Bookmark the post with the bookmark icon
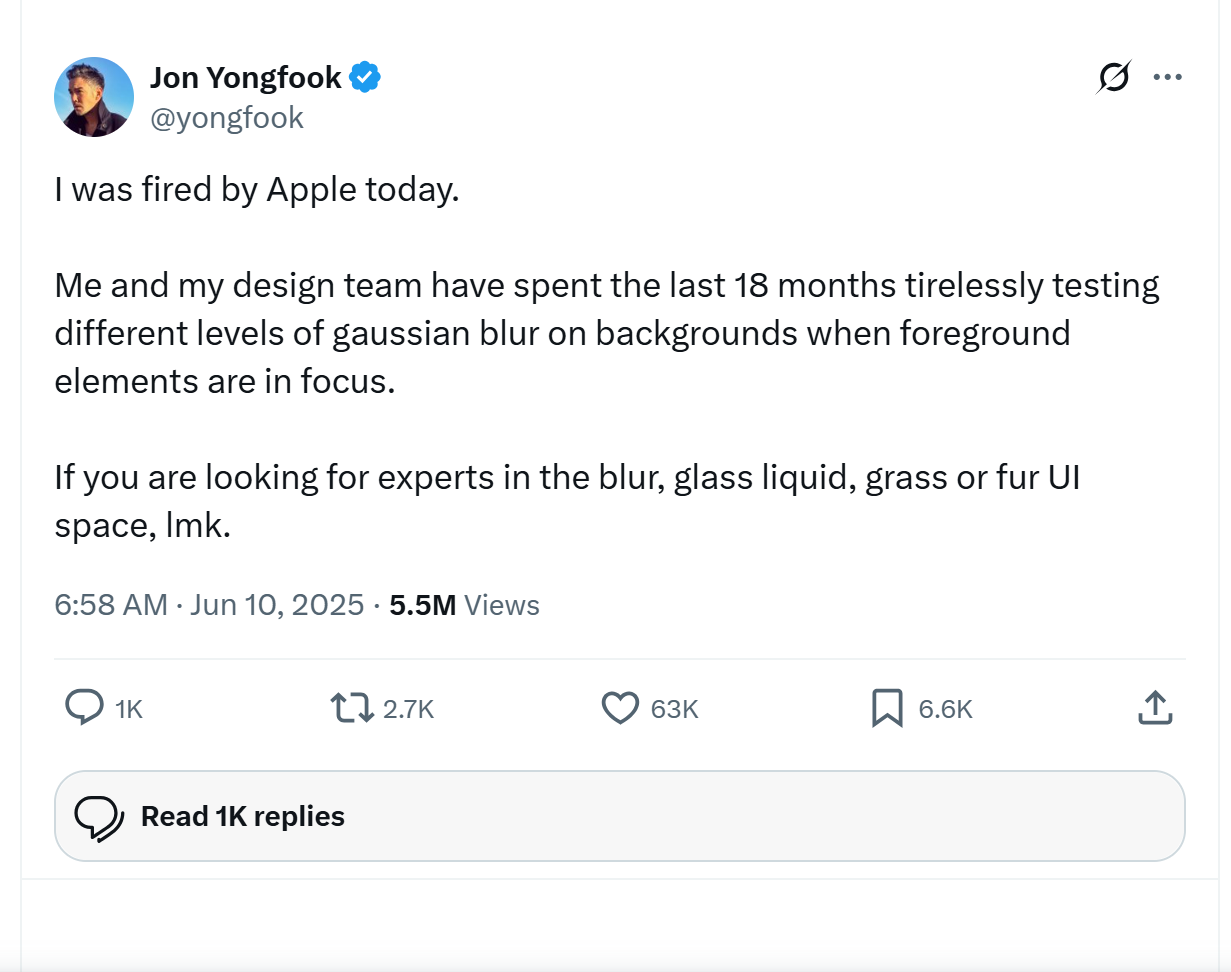This screenshot has height=972, width=1231. (x=887, y=708)
